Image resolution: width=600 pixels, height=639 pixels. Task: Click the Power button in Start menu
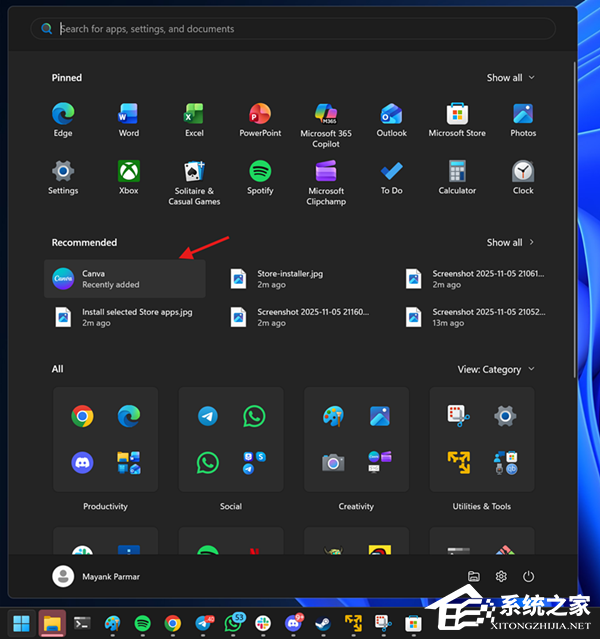coord(529,576)
